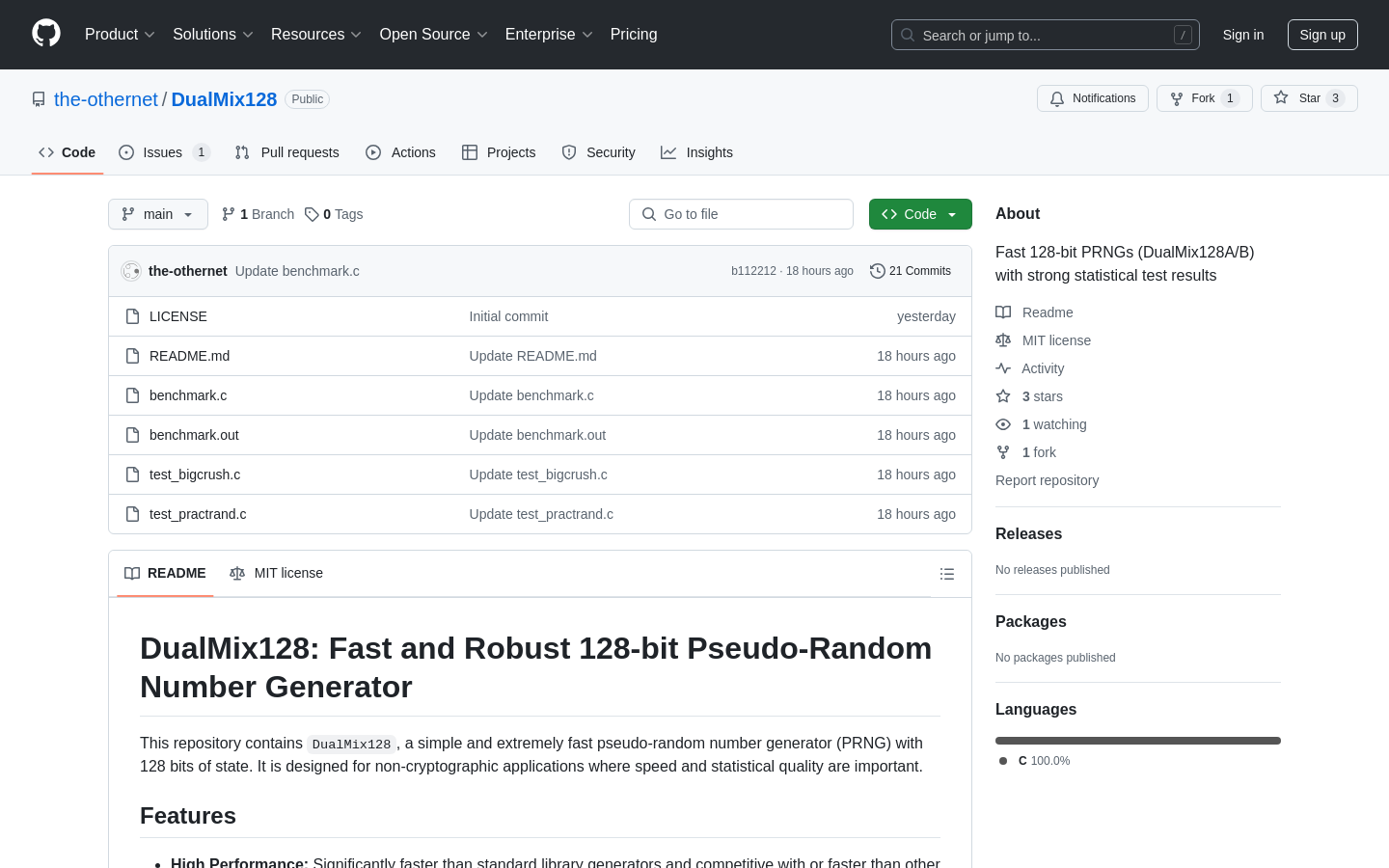The height and width of the screenshot is (868, 1389).
Task: Click the file icon next to LICENSE
Action: tap(132, 316)
